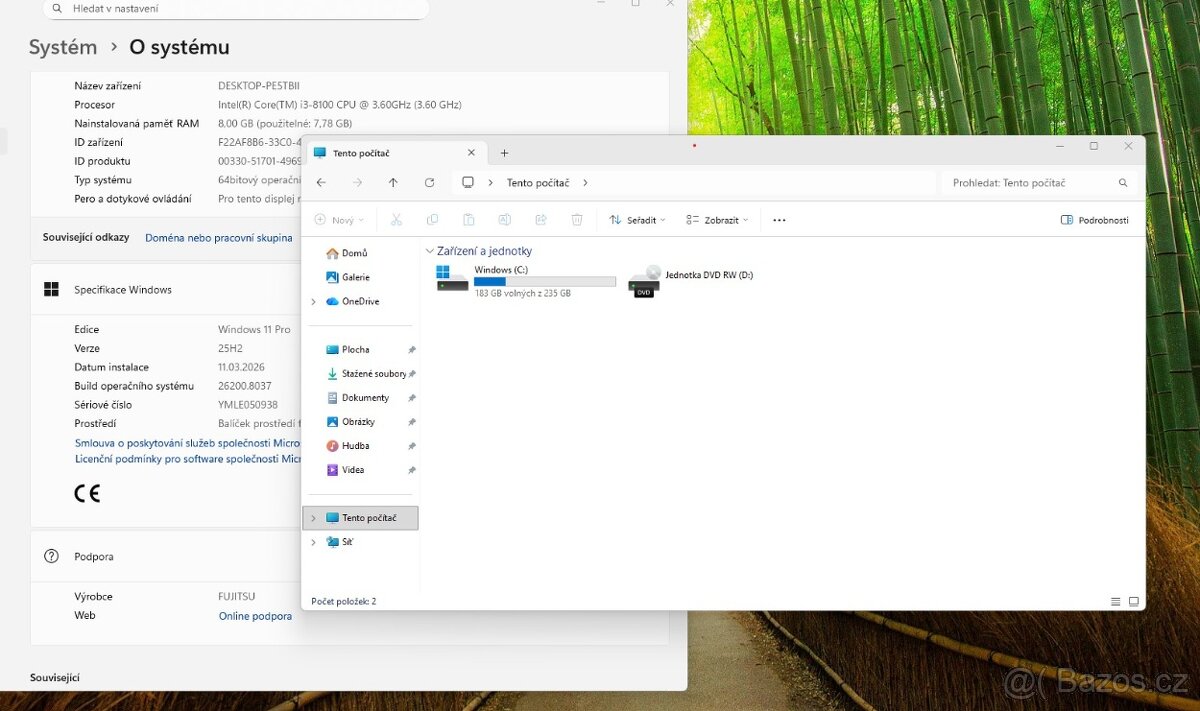Open the Online podpora link

coord(255,616)
